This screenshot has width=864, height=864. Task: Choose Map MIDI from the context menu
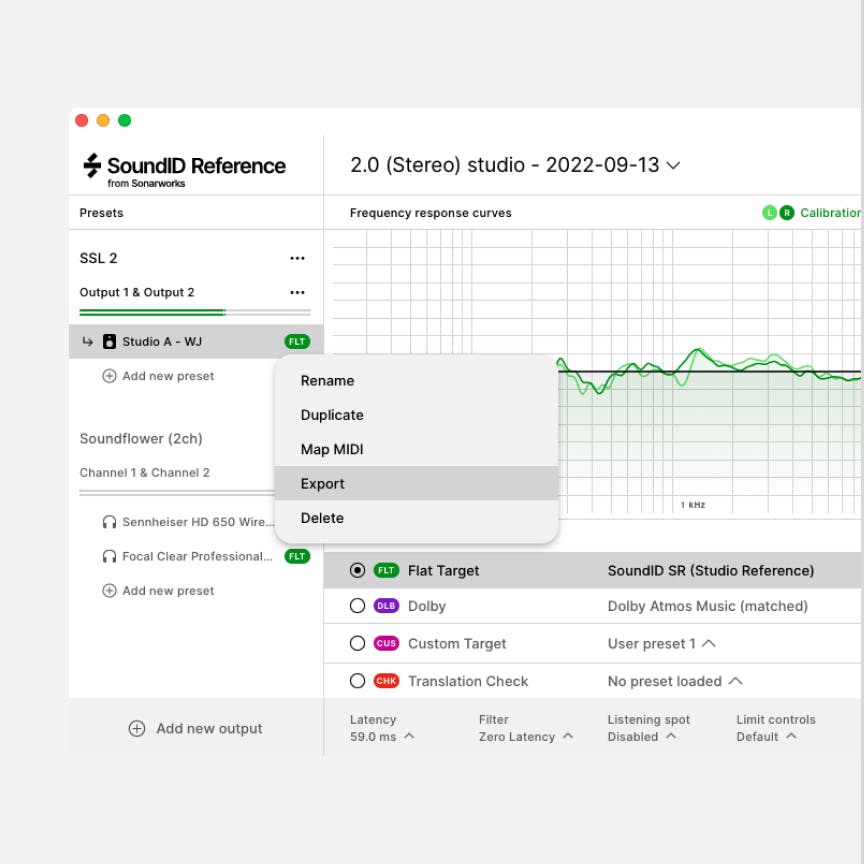[x=417, y=449]
